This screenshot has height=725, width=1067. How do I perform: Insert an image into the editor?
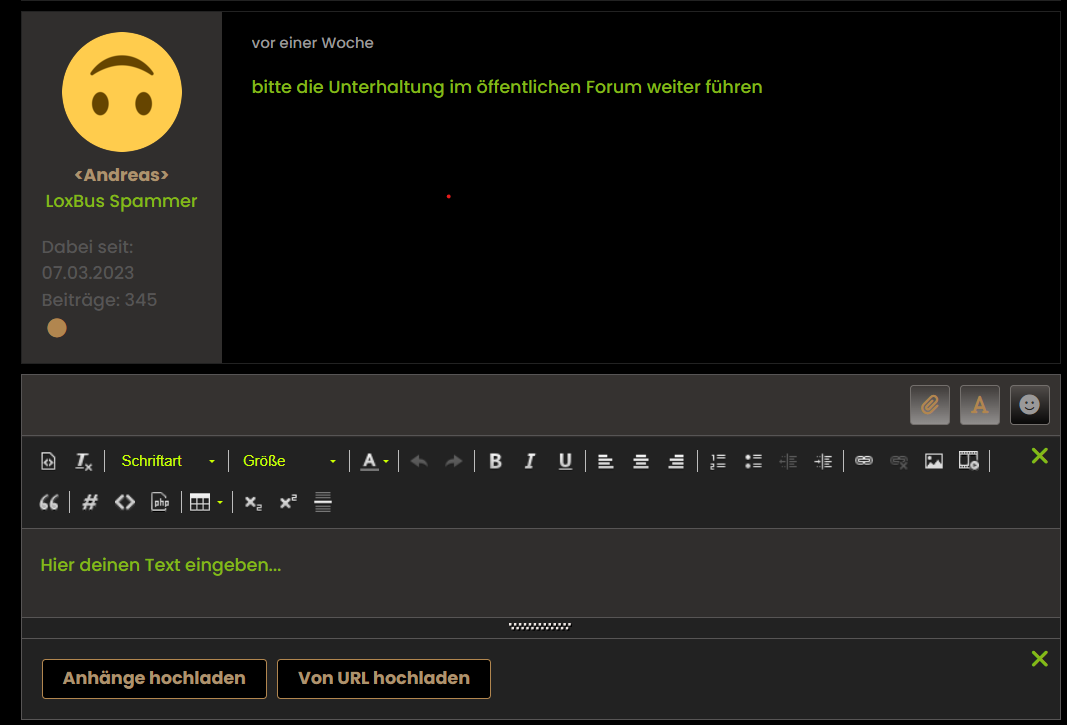click(x=933, y=461)
